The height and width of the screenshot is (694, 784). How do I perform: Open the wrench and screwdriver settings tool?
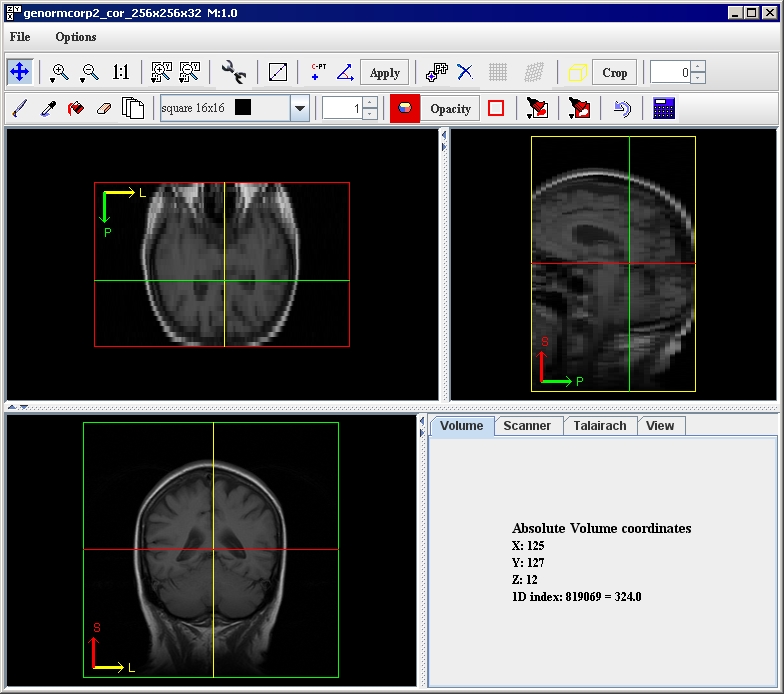pos(234,72)
